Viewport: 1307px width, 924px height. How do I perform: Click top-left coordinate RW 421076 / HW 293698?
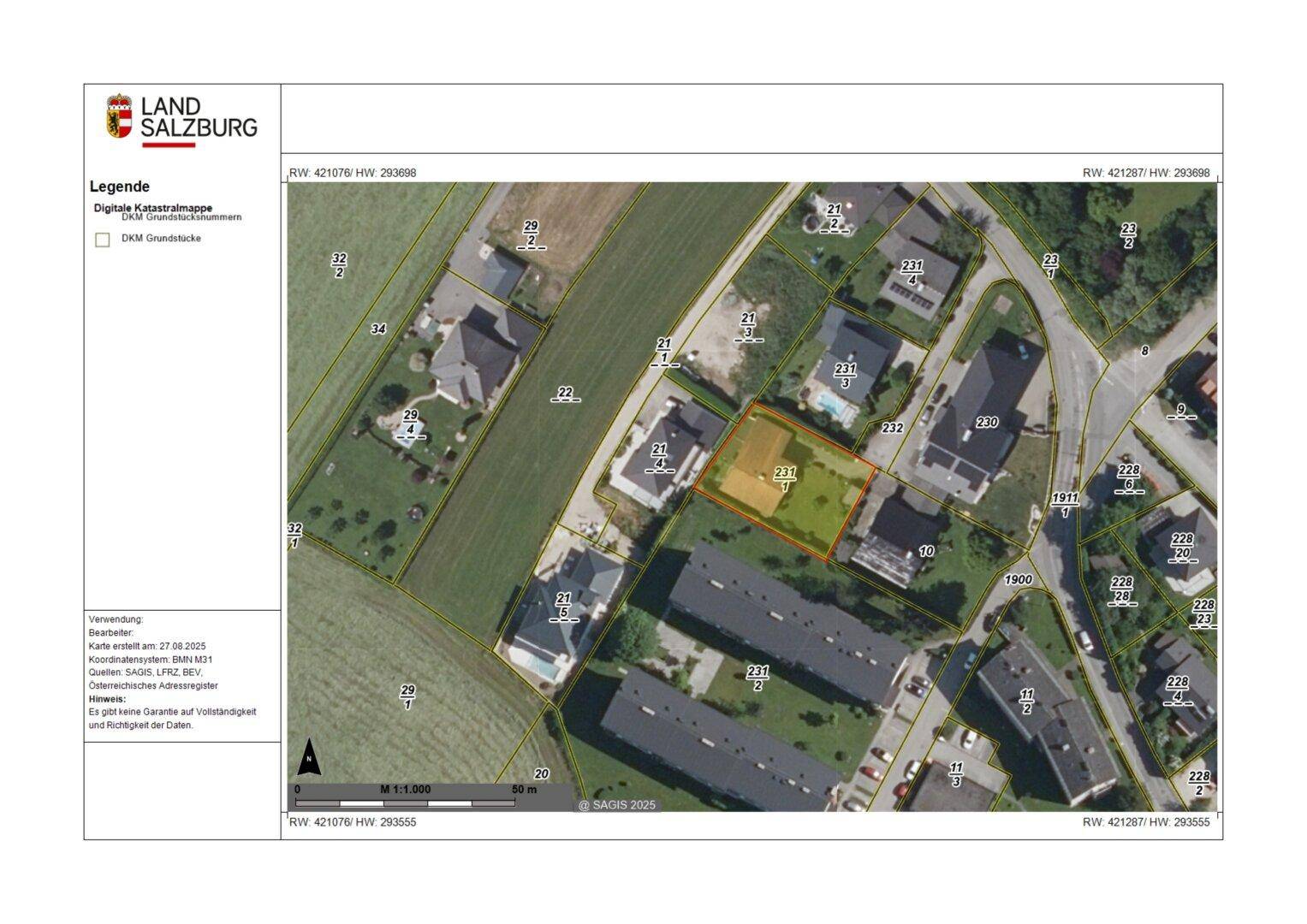[353, 173]
